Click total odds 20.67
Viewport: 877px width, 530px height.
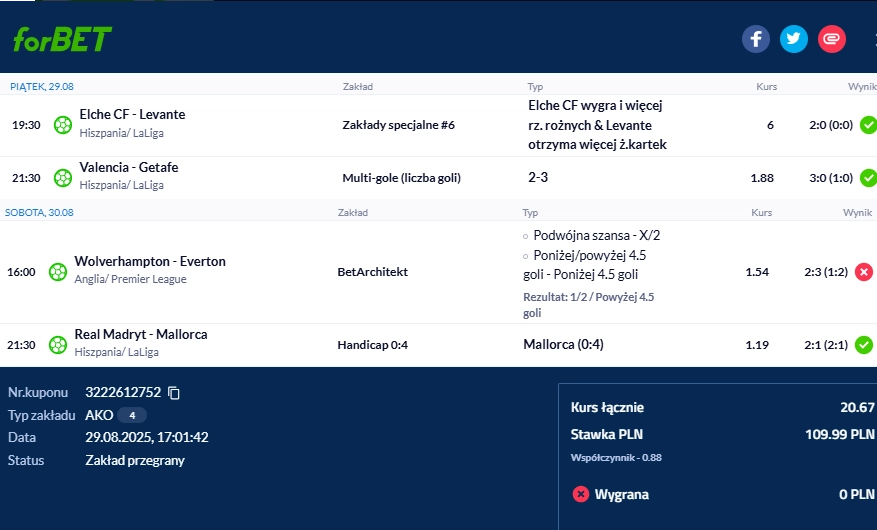click(857, 408)
